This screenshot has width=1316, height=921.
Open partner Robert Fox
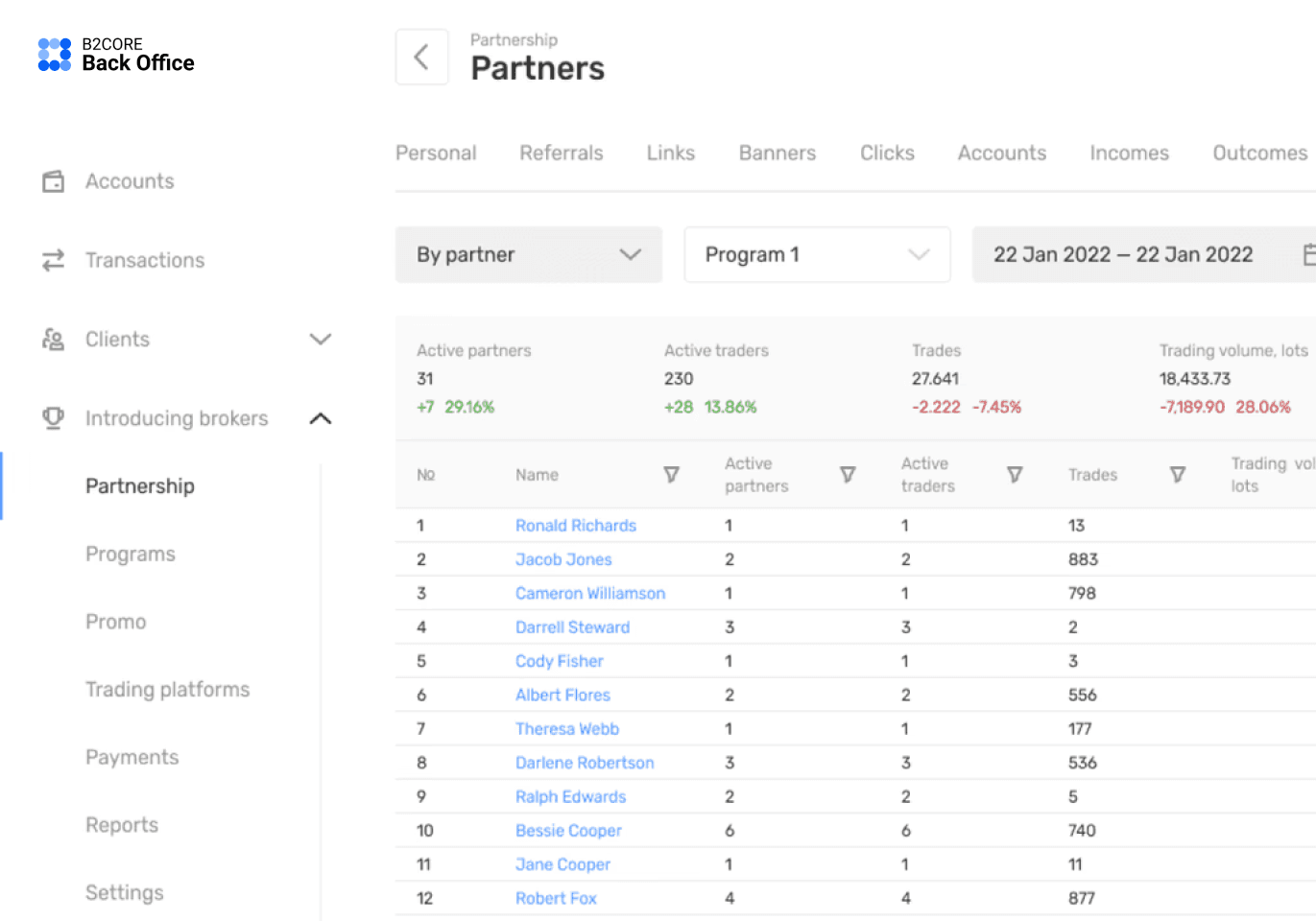556,899
